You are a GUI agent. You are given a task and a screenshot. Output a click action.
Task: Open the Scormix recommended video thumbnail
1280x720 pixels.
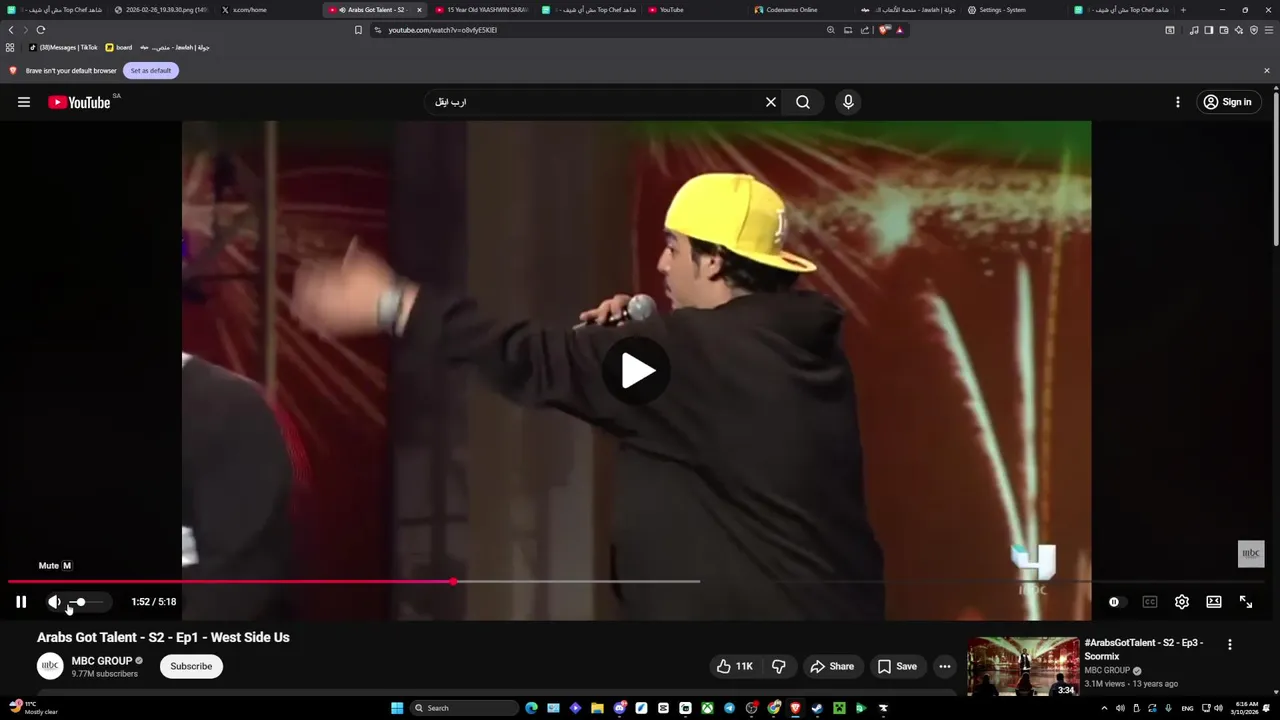1023,667
